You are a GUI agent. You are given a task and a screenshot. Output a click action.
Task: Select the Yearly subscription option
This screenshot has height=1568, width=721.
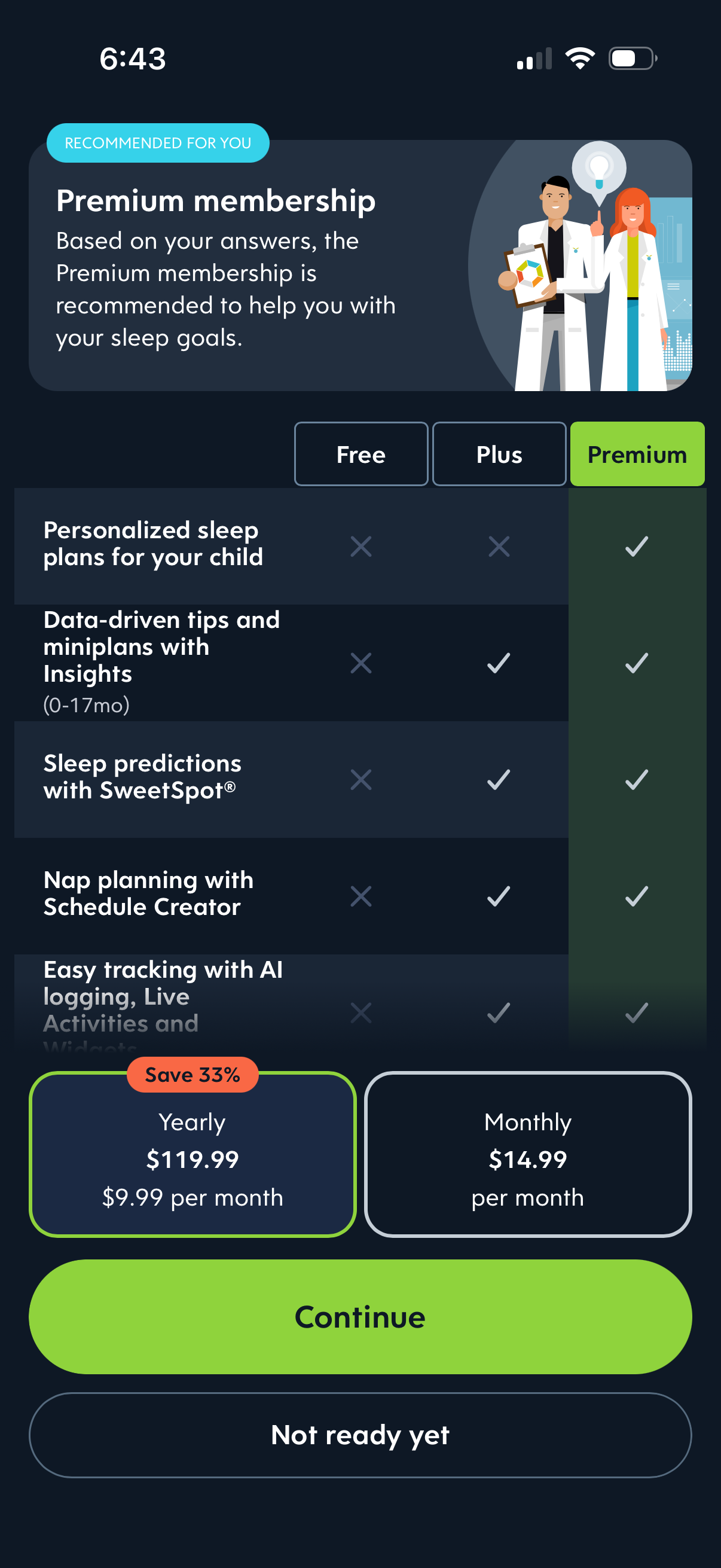click(193, 1157)
